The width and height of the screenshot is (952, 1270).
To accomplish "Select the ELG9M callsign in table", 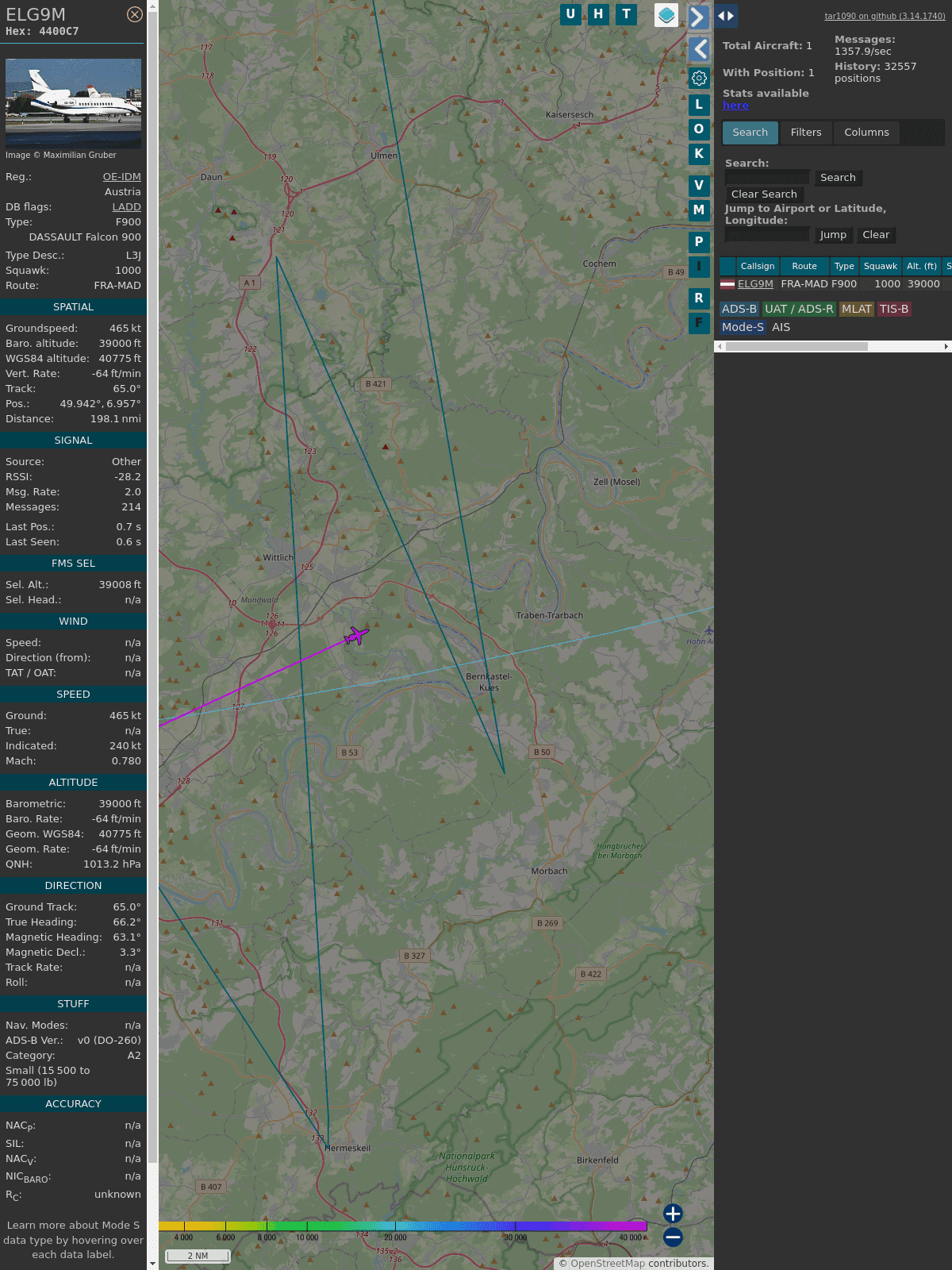I will (x=755, y=284).
